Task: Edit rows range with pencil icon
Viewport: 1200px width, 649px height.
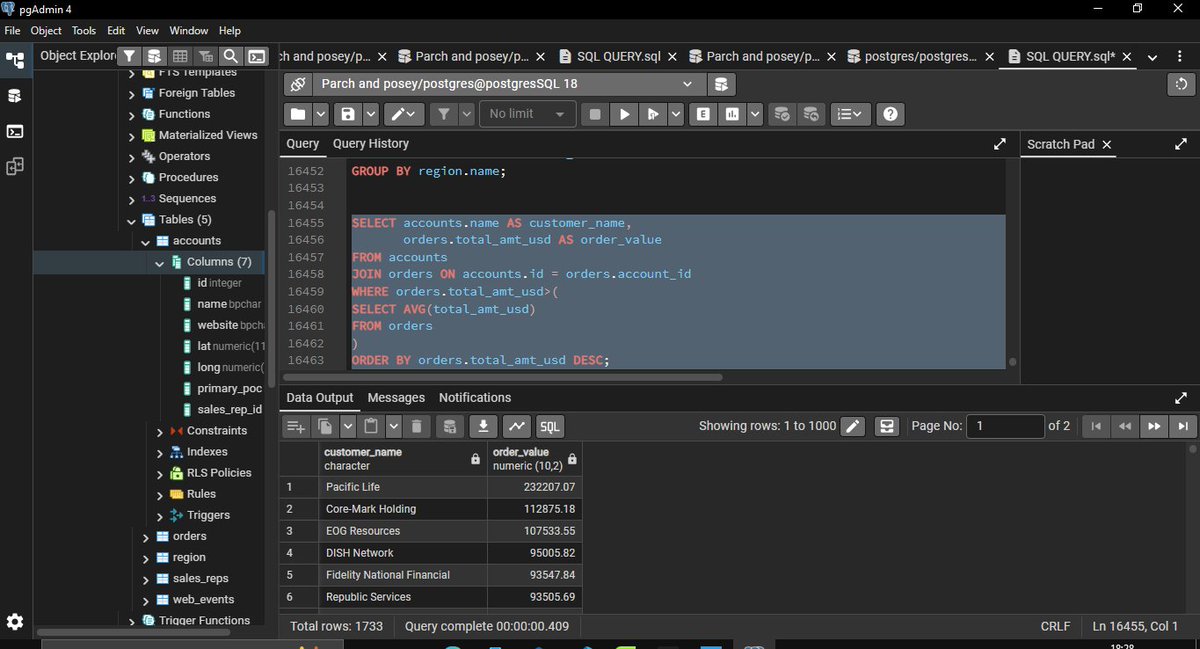Action: [x=853, y=426]
